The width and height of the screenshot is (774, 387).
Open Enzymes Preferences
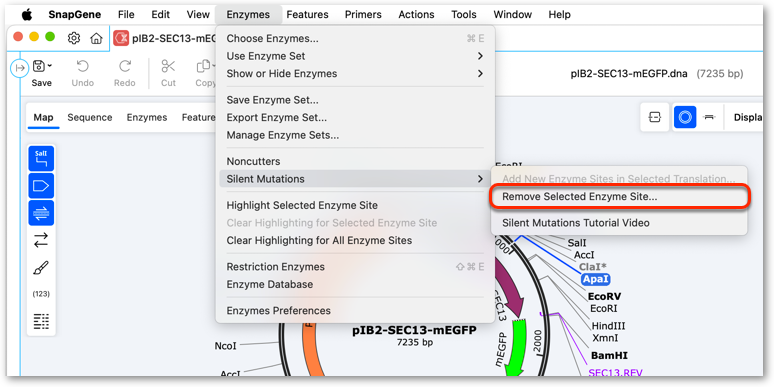tap(355, 311)
